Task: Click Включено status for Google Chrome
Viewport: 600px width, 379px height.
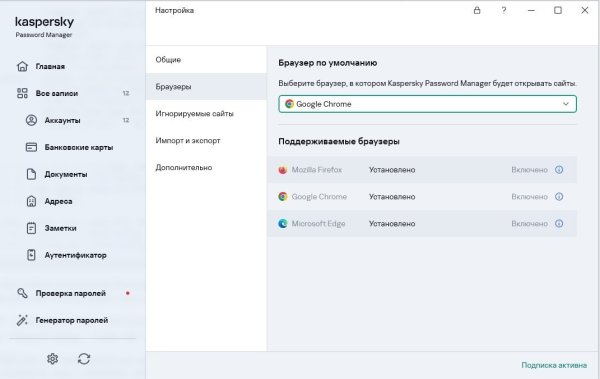Action: click(x=529, y=196)
